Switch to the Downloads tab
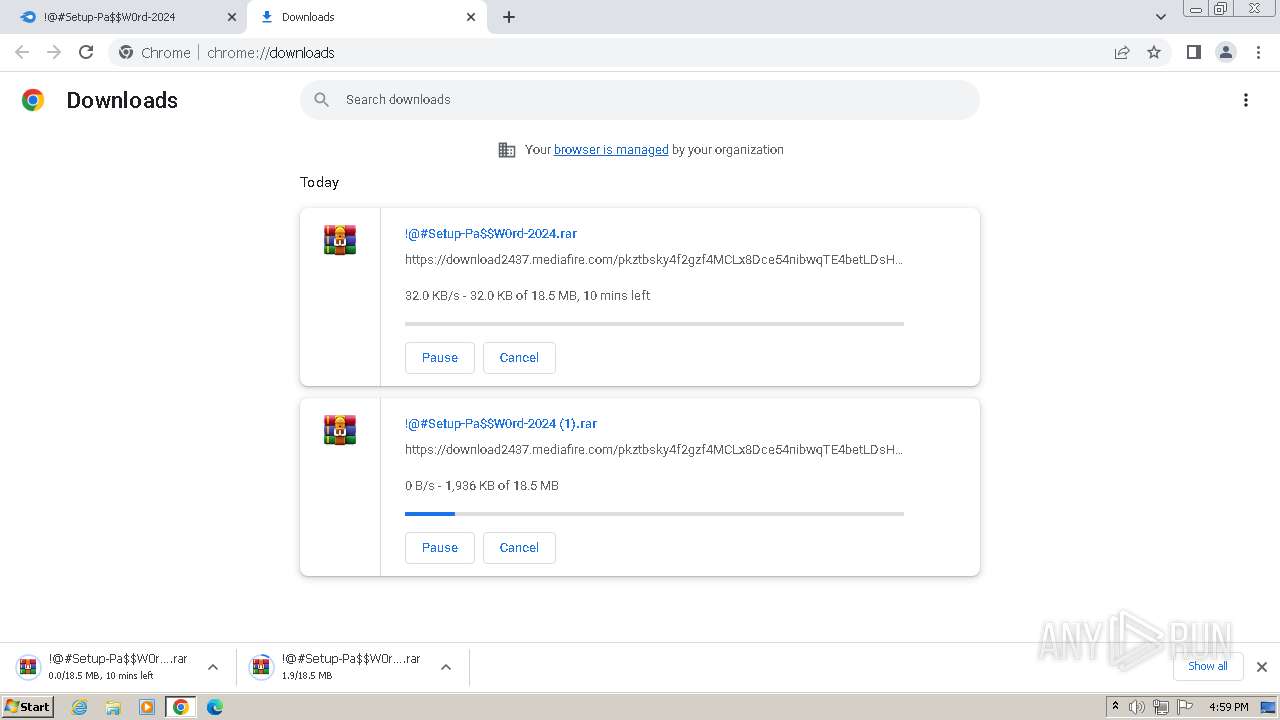The image size is (1280, 720). tap(367, 17)
